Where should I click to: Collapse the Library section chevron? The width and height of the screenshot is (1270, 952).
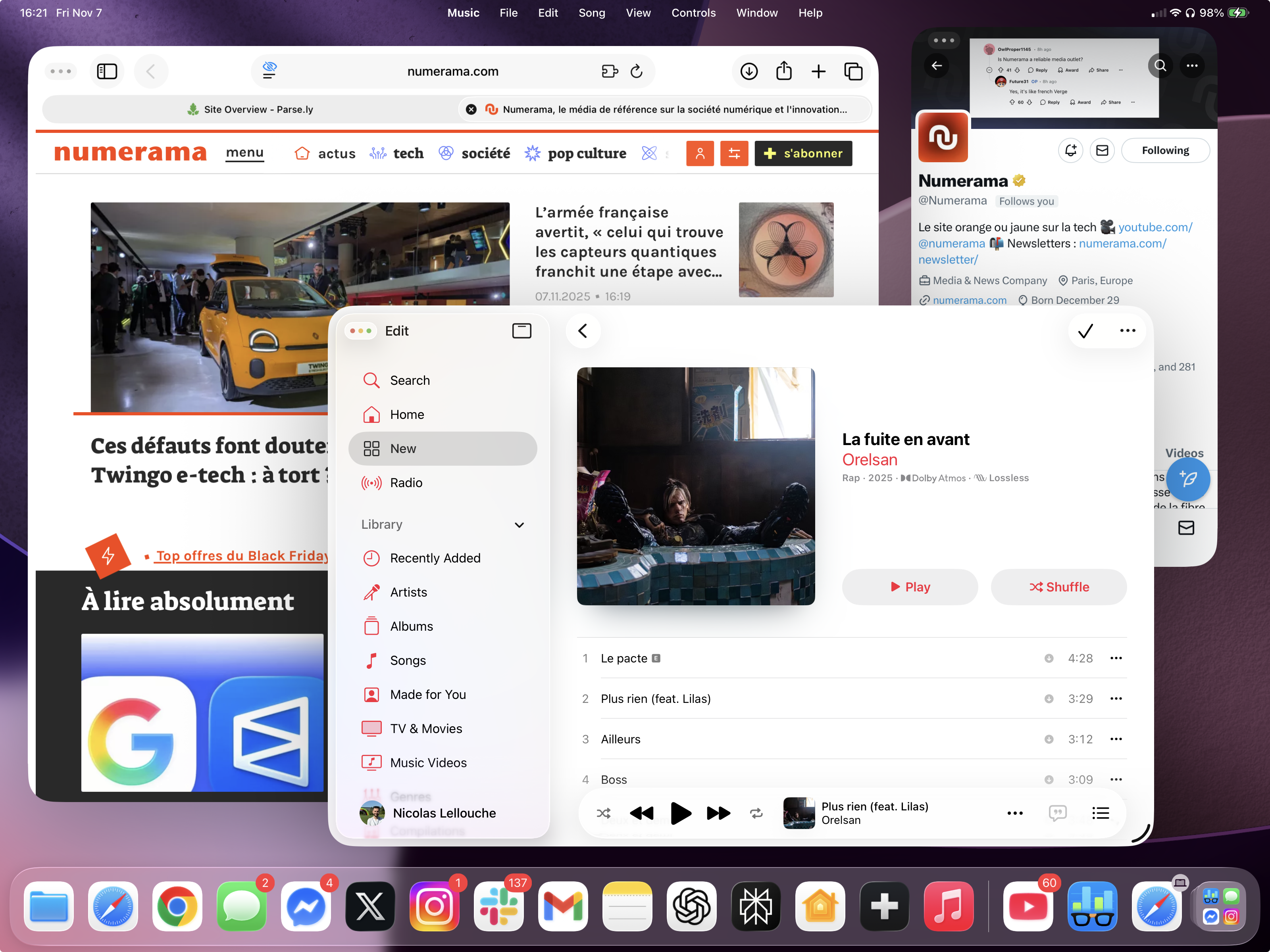tap(519, 524)
